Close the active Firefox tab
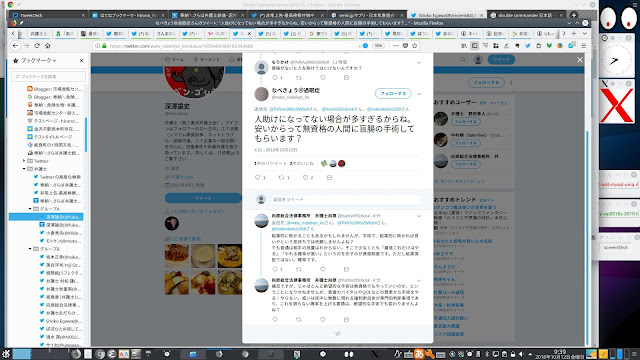Screen dimensions: 640x360 [x=249, y=33]
